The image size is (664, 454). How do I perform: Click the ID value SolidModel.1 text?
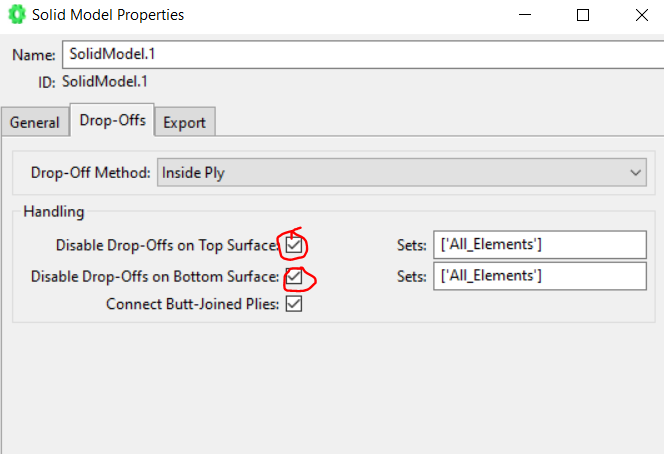105,82
